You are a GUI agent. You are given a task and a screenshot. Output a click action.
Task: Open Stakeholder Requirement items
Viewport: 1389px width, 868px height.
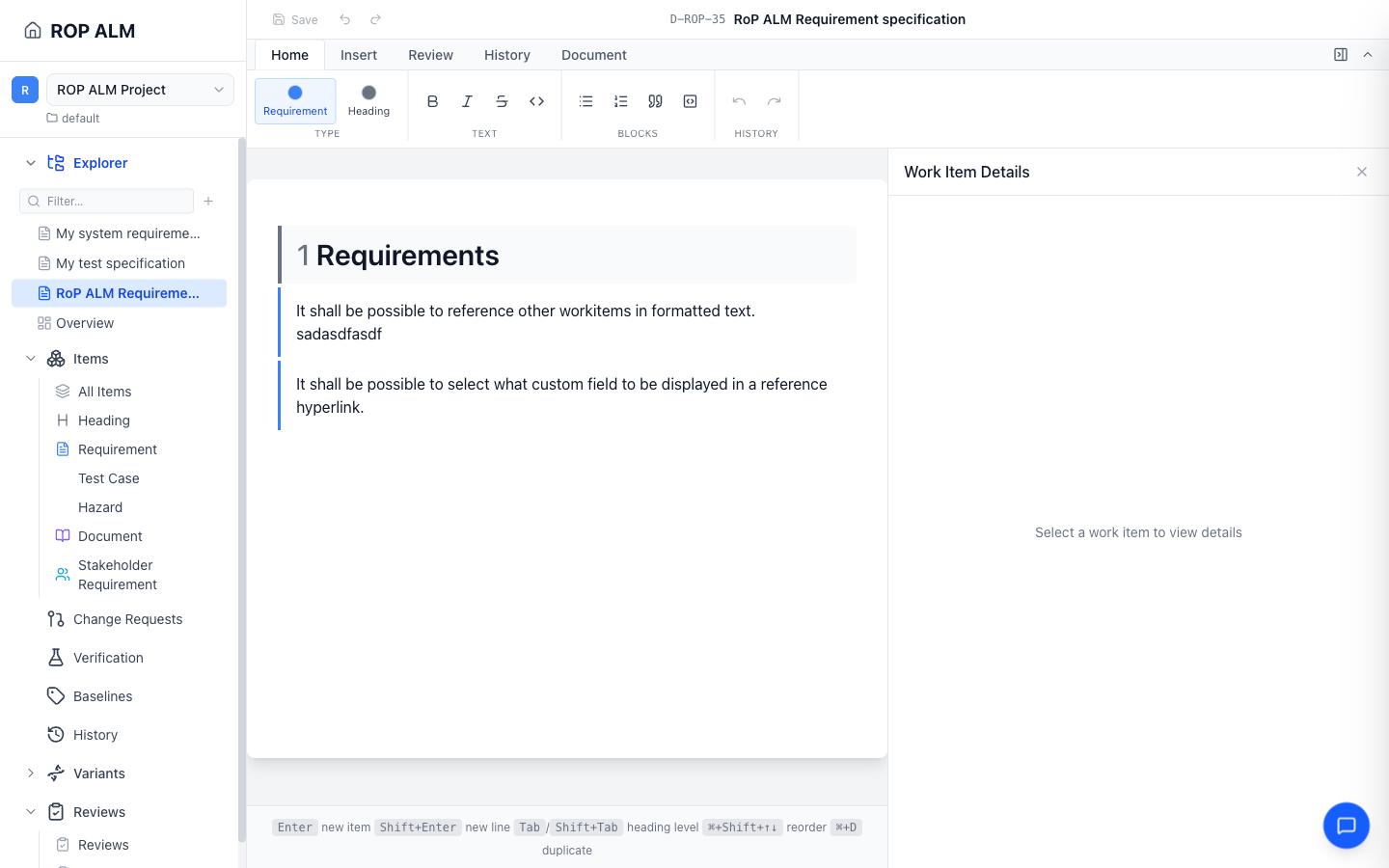tap(118, 575)
